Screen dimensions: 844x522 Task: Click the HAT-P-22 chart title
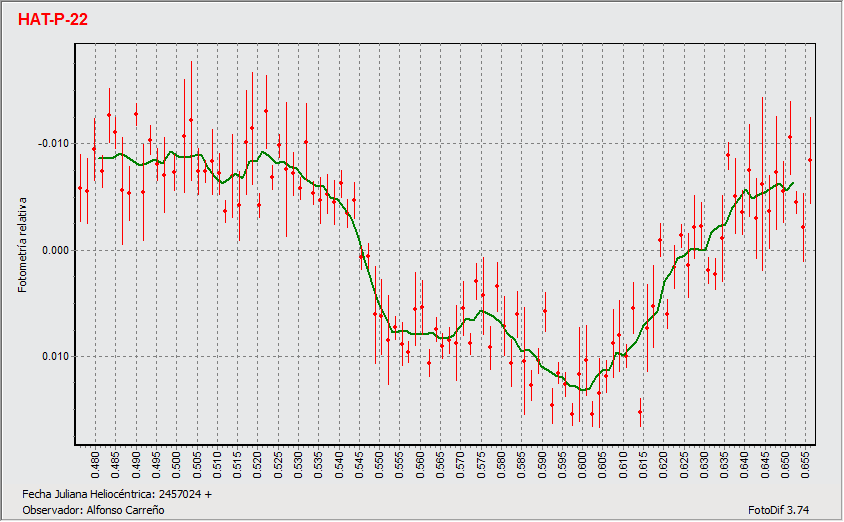point(54,19)
